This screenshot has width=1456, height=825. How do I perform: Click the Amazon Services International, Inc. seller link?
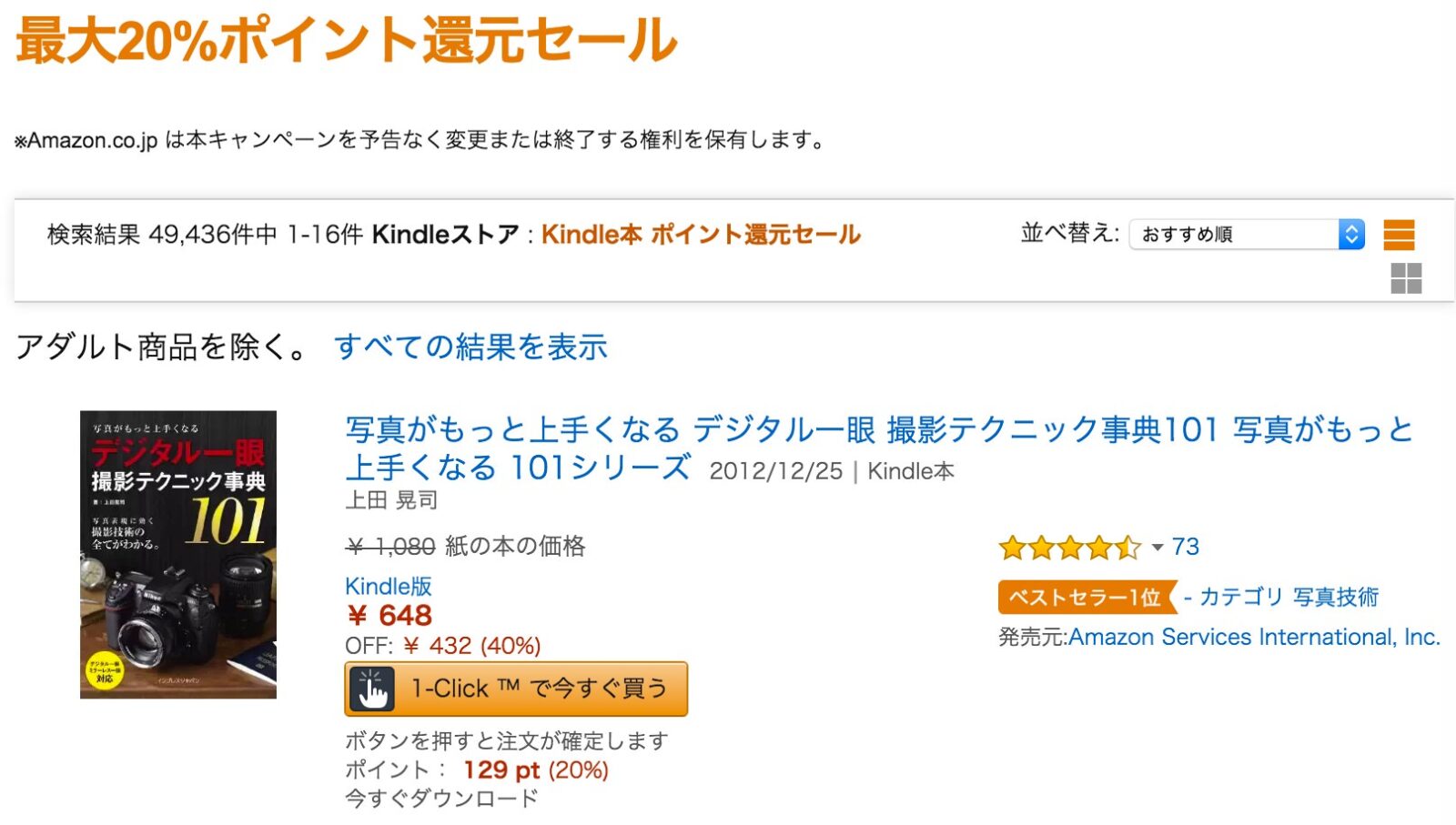(1253, 638)
